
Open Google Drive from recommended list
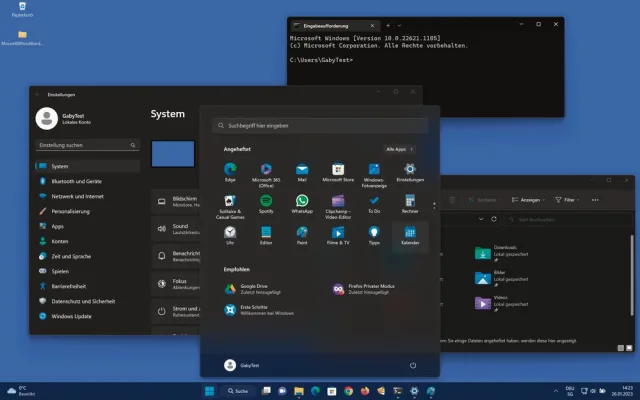[262, 288]
